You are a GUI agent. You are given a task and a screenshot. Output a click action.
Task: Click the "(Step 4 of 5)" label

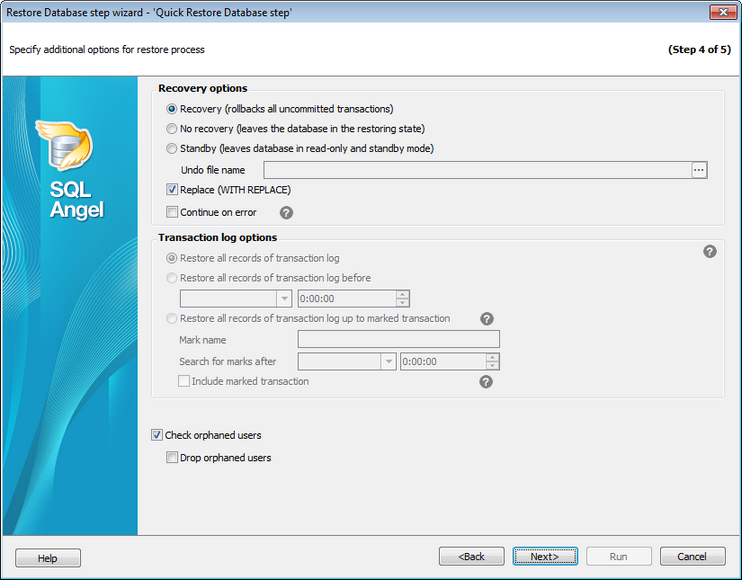coord(699,50)
